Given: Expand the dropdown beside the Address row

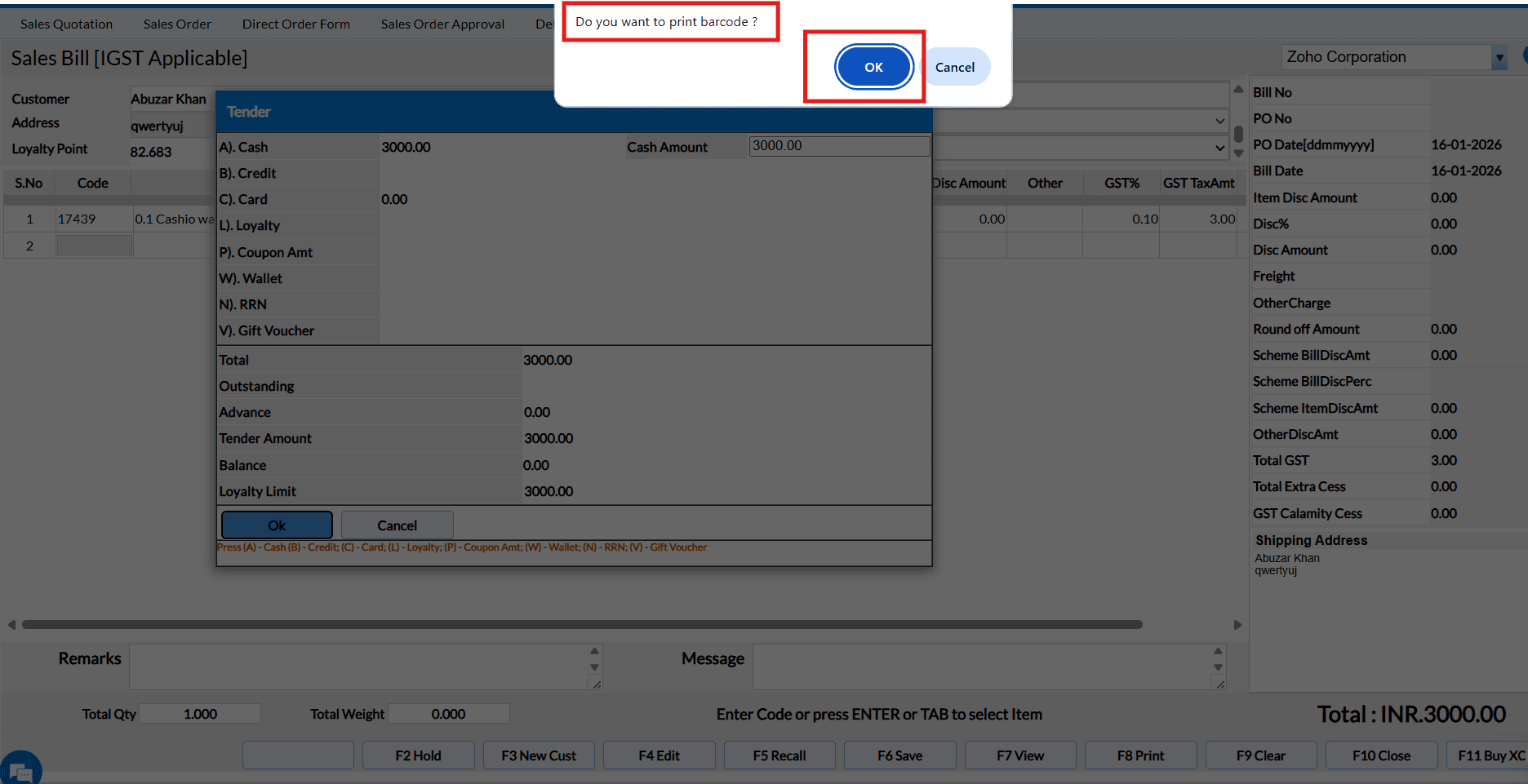Looking at the screenshot, I should point(1219,121).
